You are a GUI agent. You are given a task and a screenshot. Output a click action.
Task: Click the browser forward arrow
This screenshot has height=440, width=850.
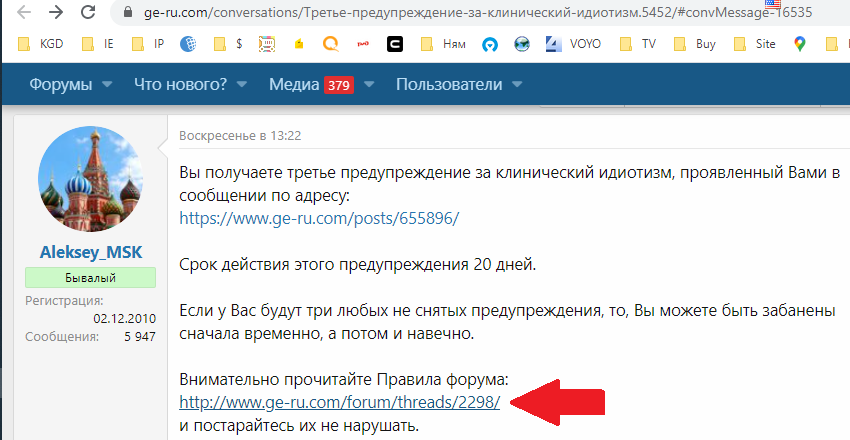point(55,13)
